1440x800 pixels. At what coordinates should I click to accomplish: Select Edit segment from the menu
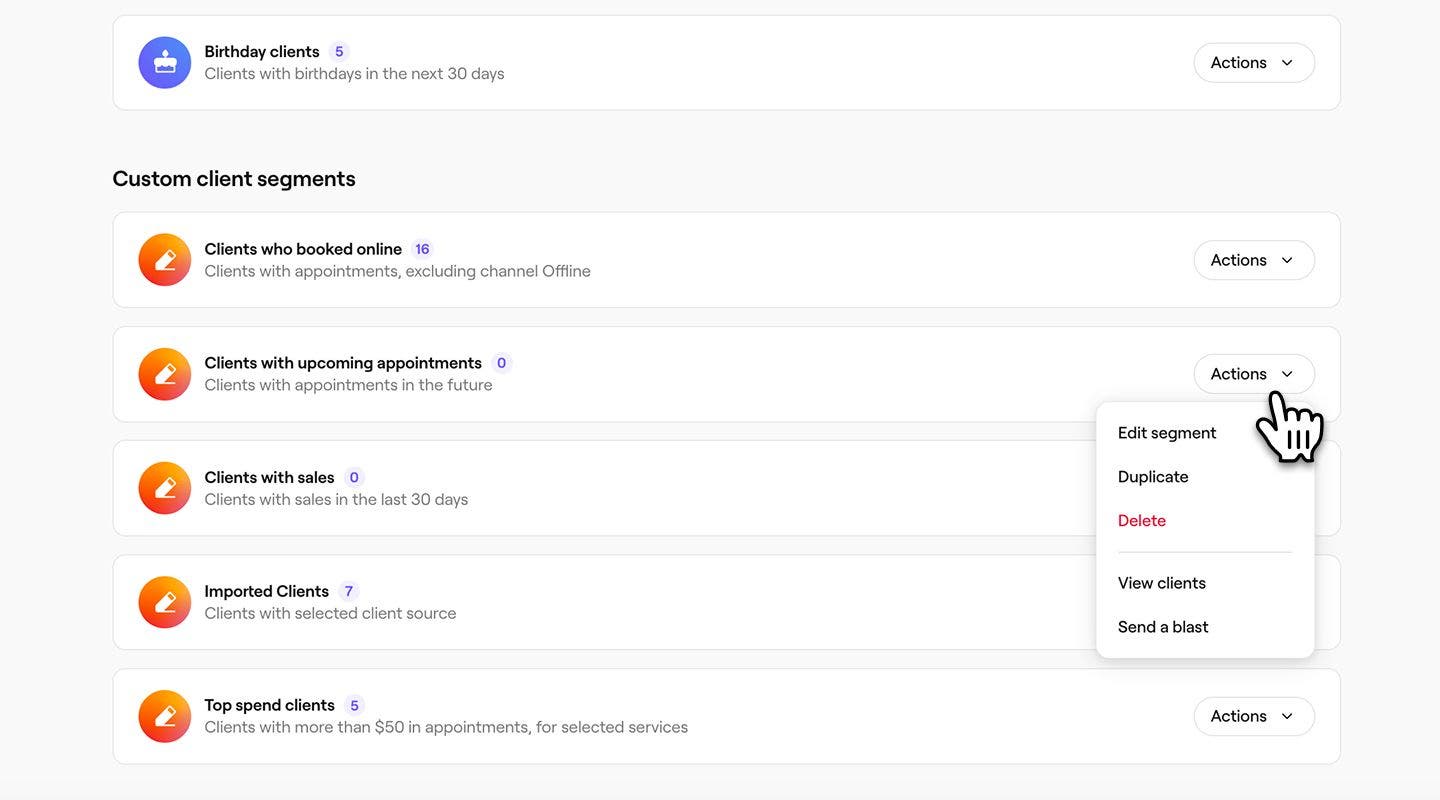point(1167,433)
